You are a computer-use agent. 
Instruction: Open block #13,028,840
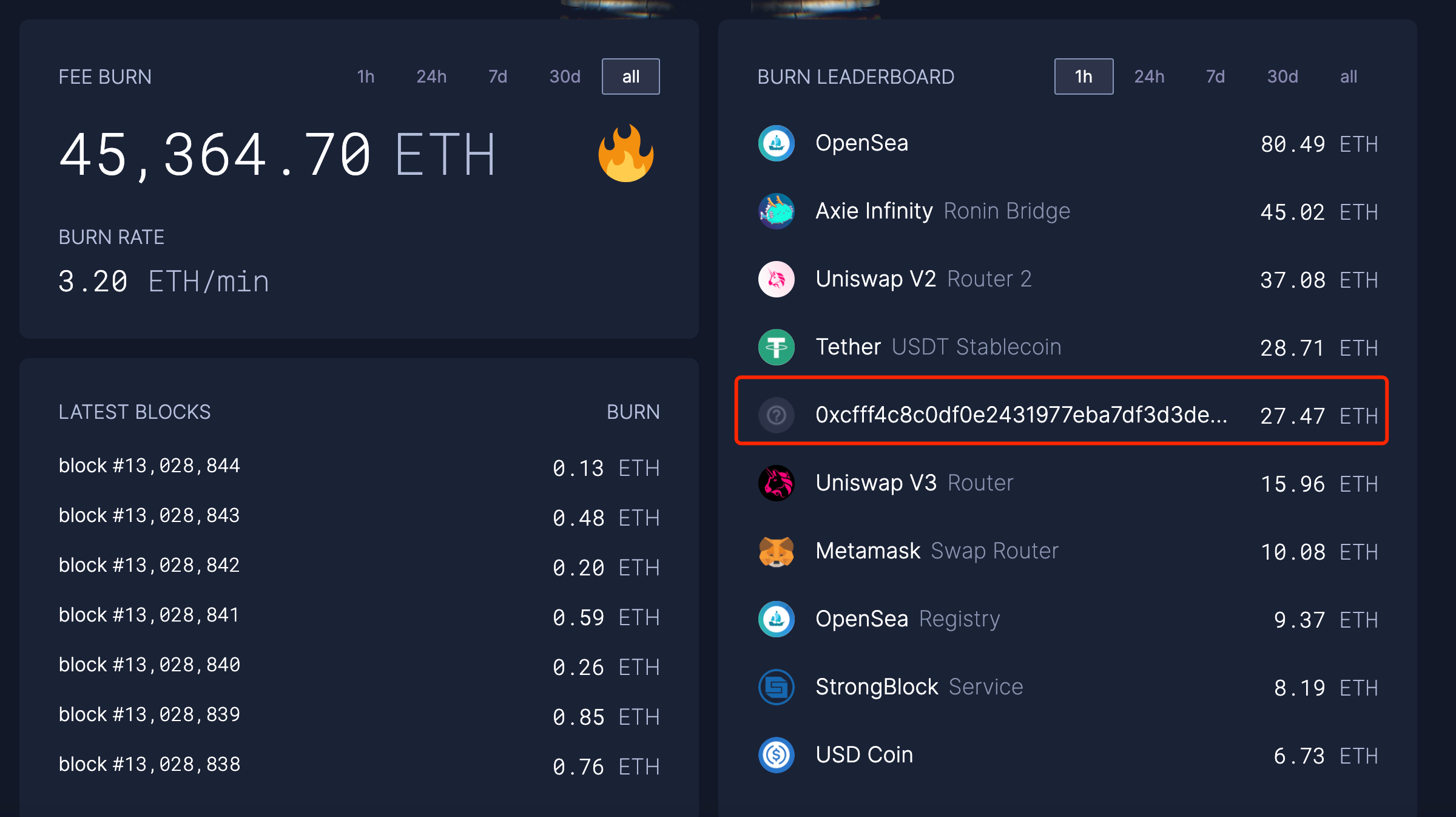[x=149, y=665]
